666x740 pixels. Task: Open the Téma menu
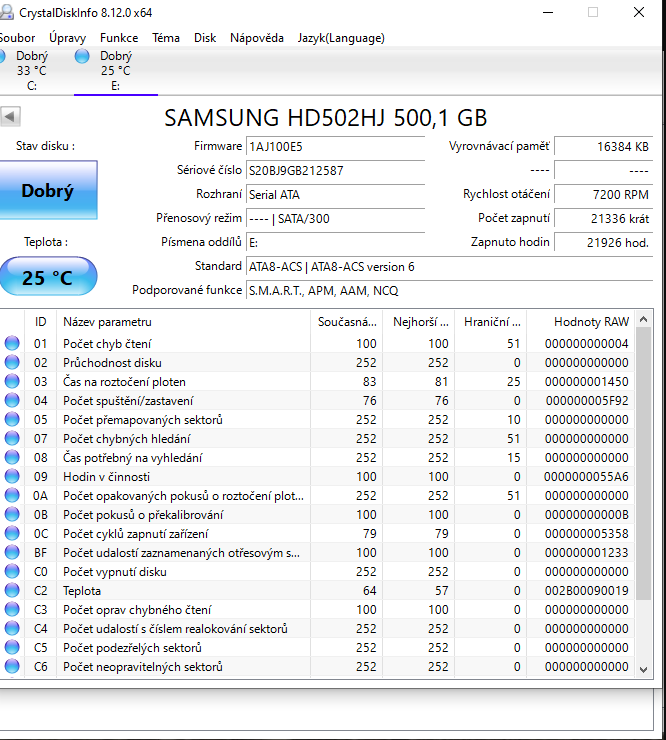point(166,38)
